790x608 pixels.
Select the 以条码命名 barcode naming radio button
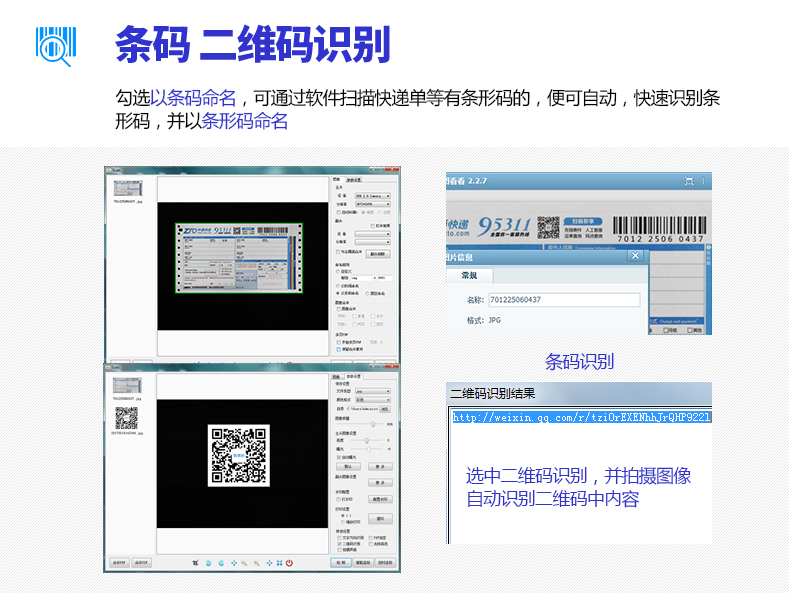tap(338, 293)
